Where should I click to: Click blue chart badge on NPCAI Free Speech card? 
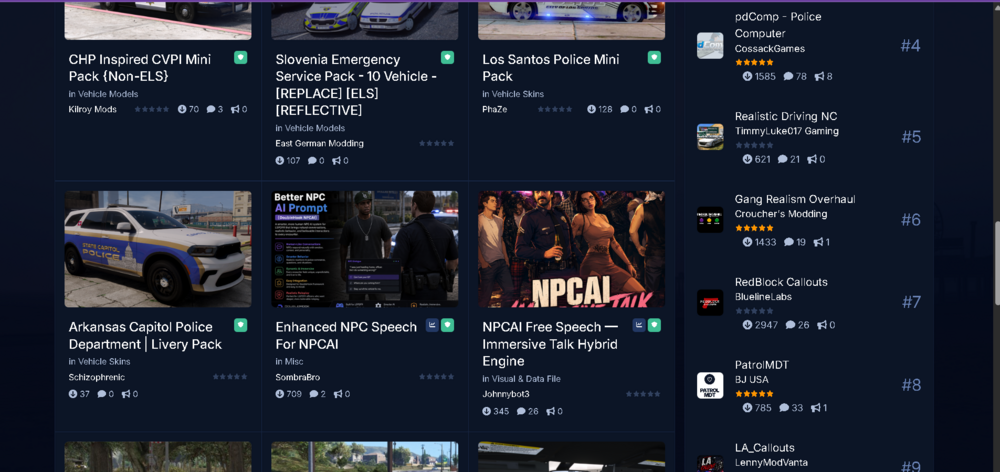coord(639,325)
